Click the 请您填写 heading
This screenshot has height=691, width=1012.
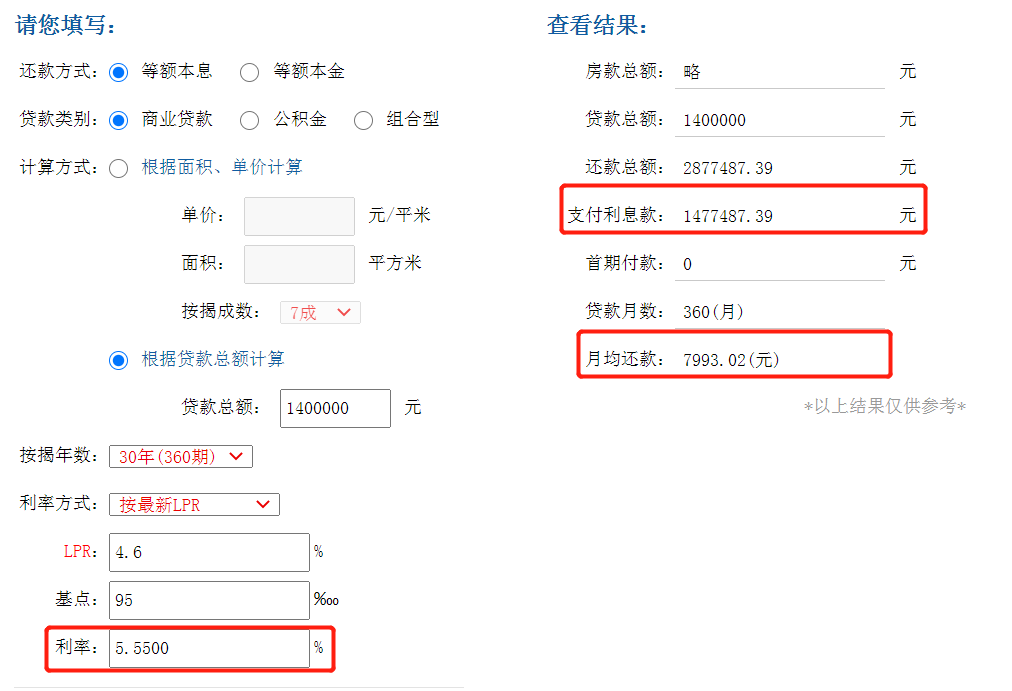[x=66, y=25]
